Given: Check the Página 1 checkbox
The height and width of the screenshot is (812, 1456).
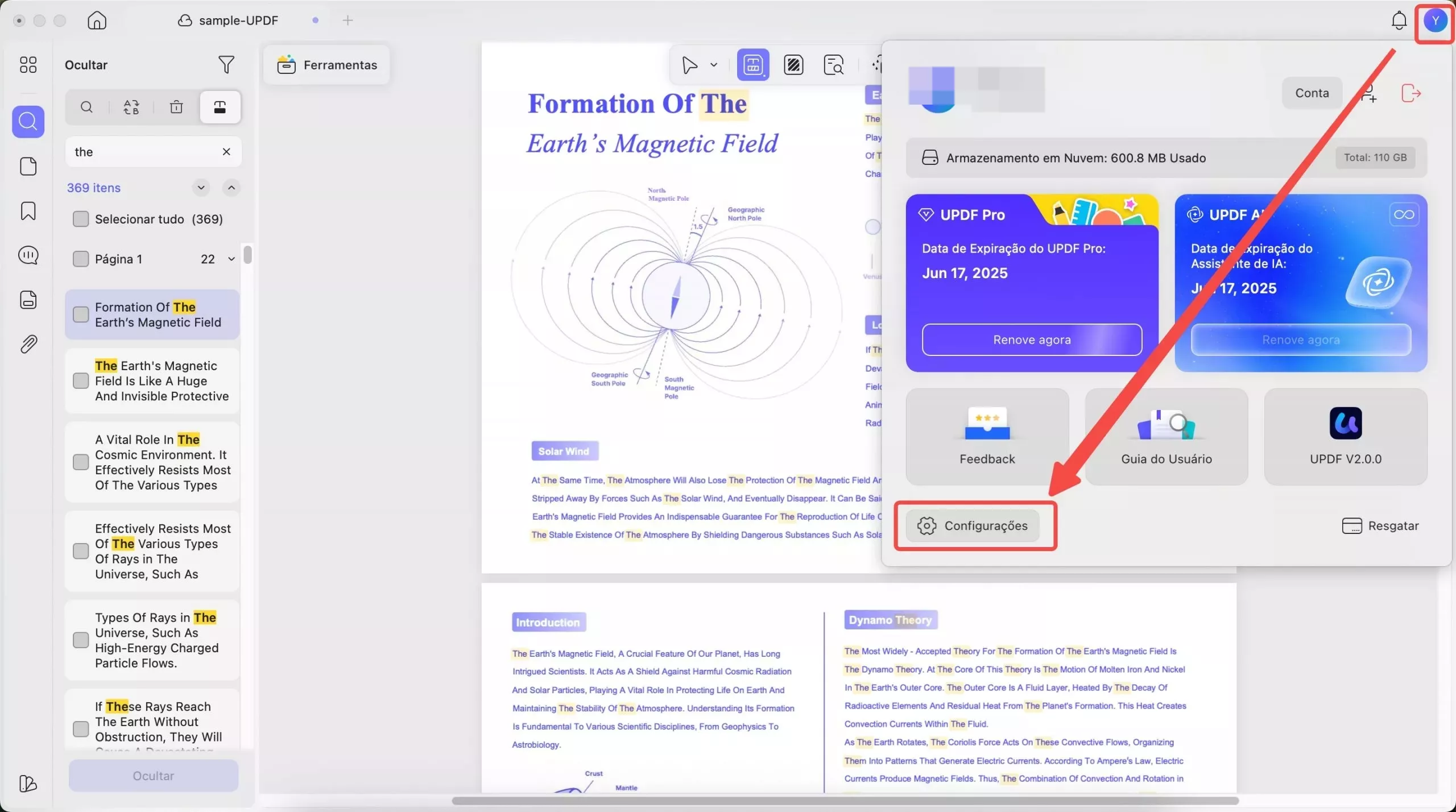Looking at the screenshot, I should tap(81, 259).
